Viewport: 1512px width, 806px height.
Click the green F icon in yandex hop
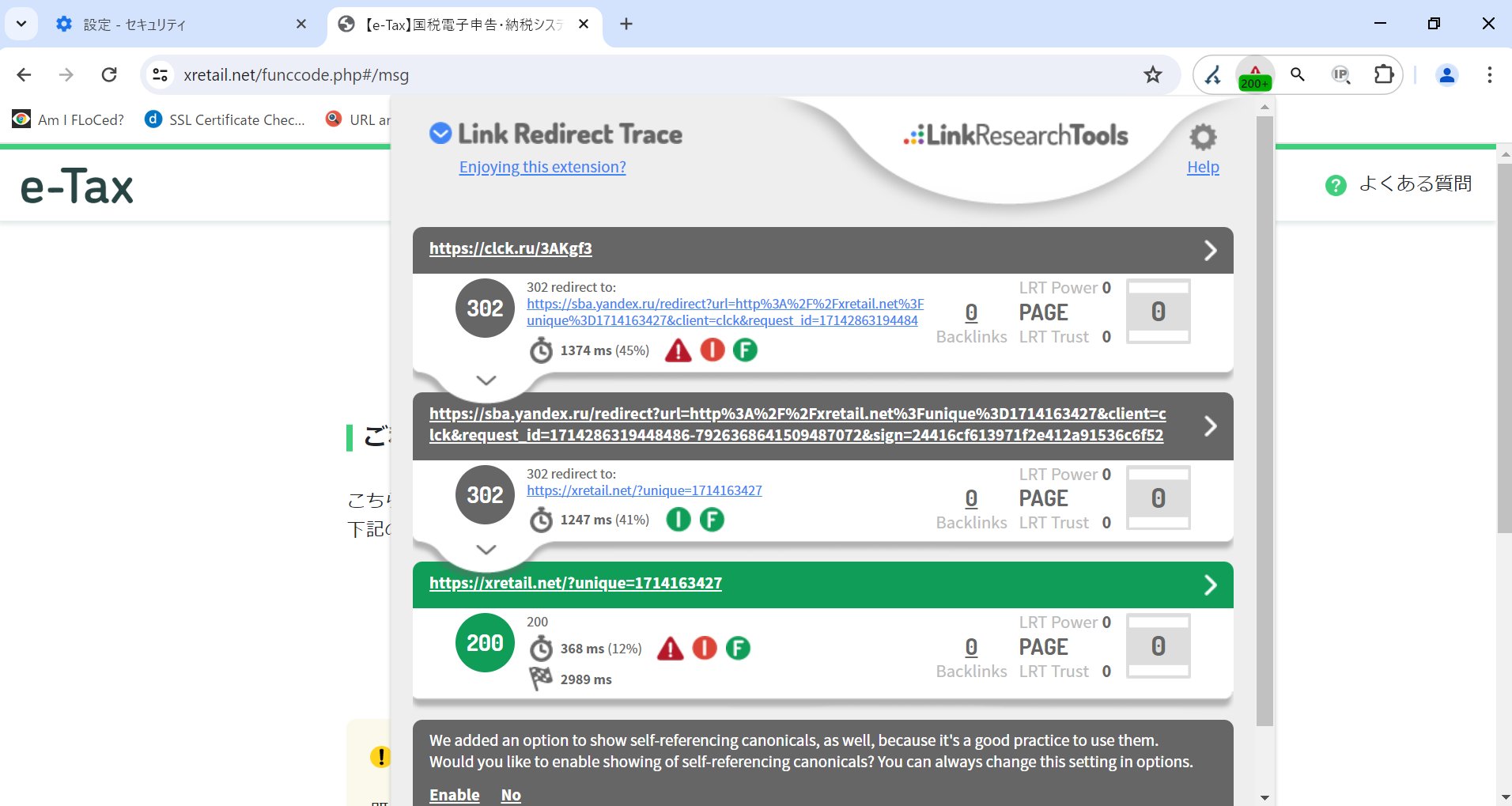(x=712, y=520)
